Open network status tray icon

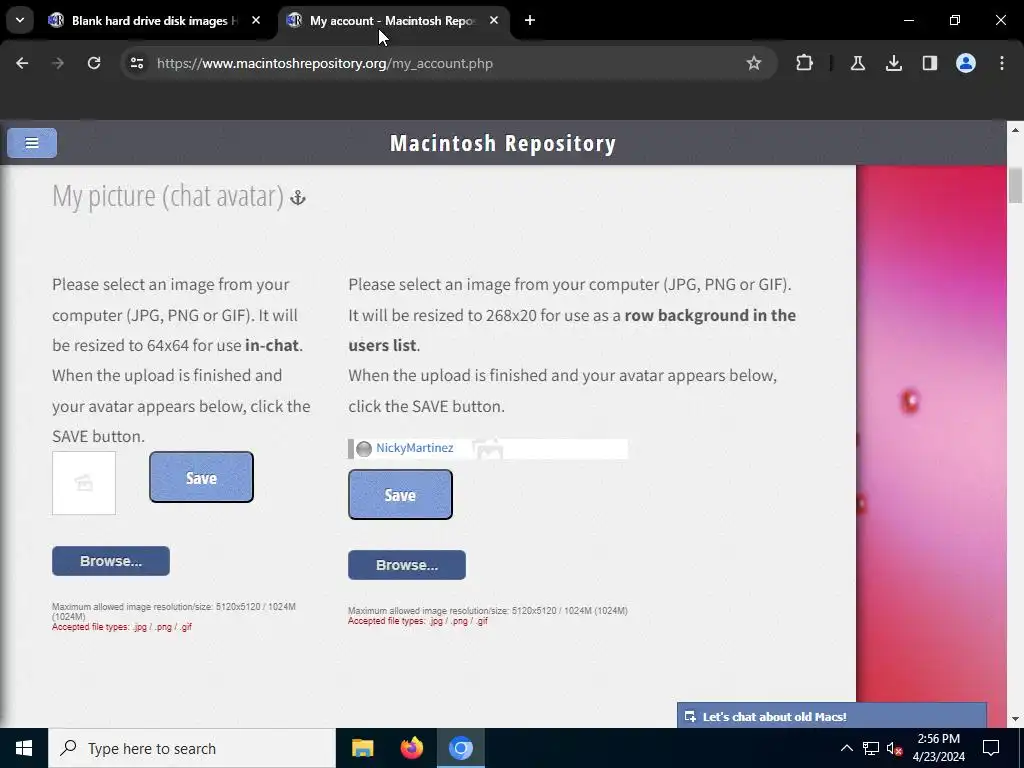[871, 748]
